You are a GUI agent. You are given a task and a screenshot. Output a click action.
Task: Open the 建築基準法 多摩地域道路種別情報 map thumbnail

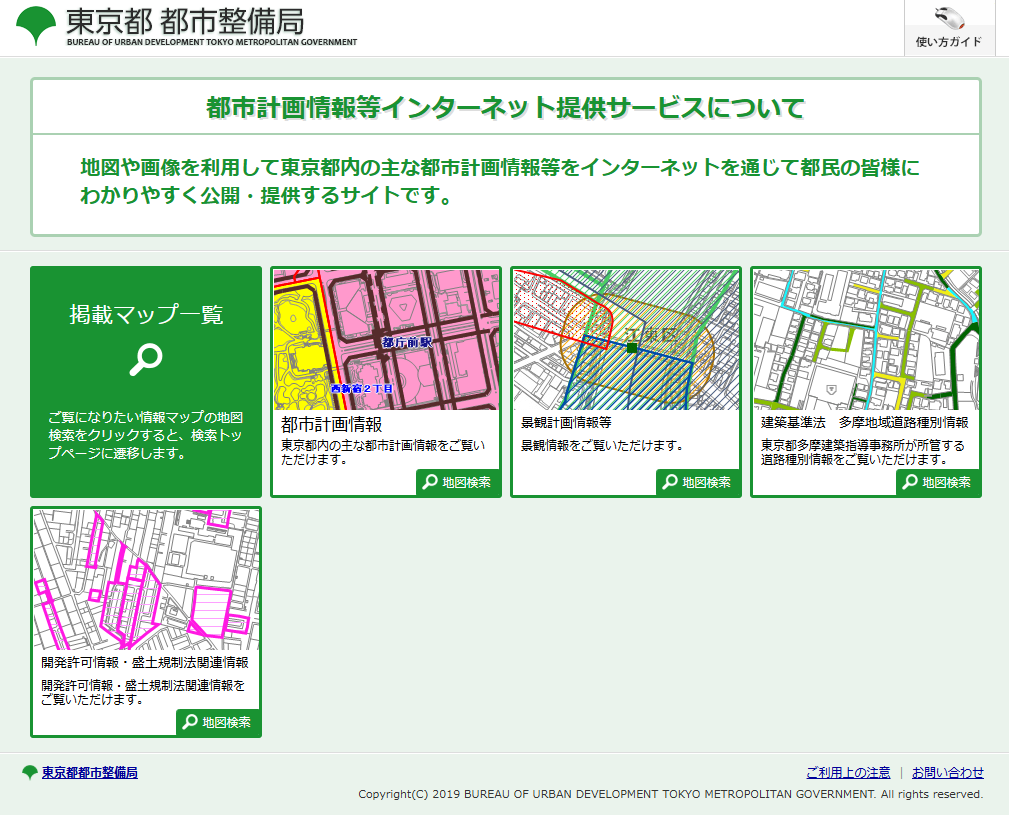point(866,340)
